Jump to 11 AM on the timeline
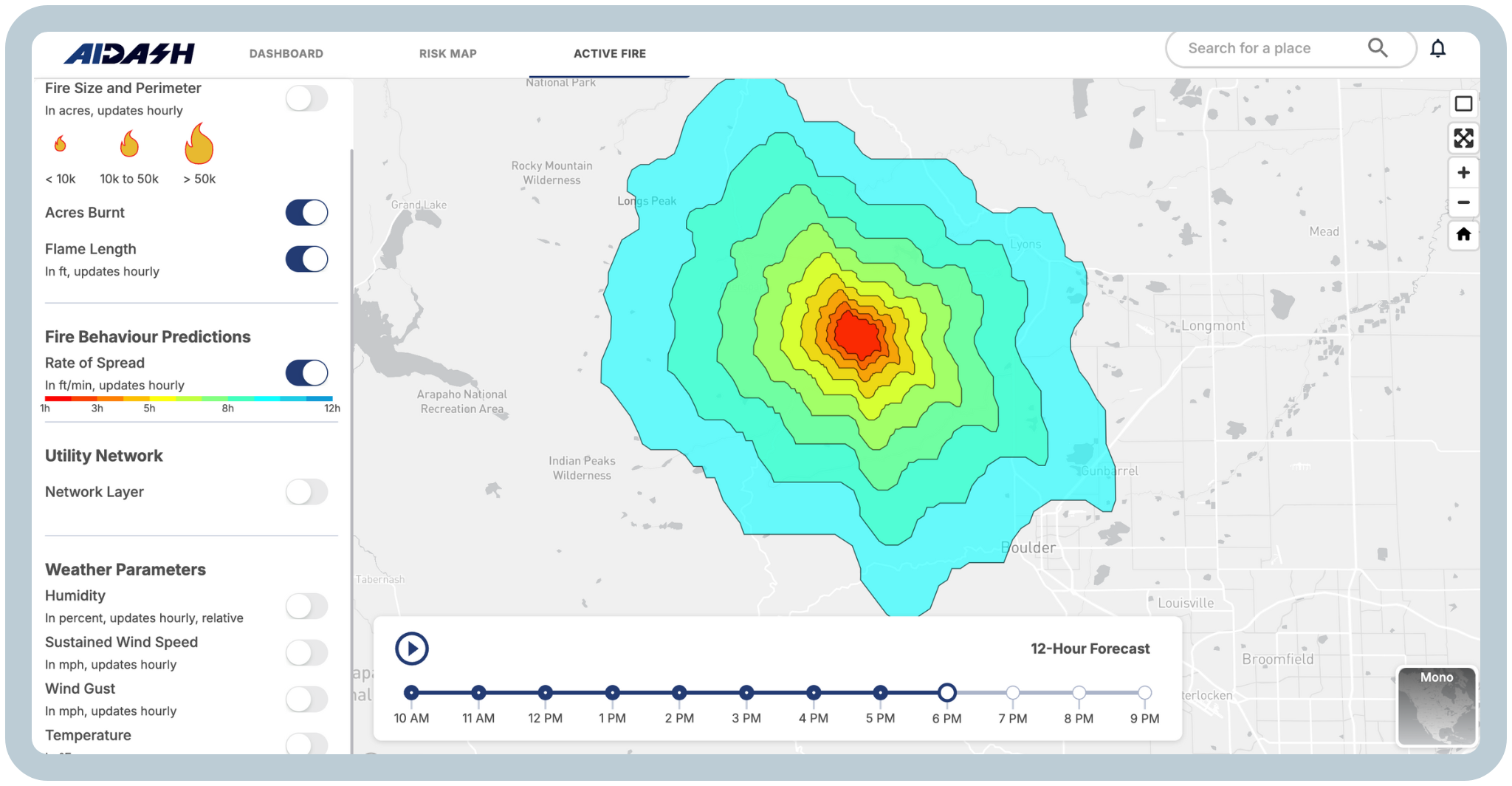Screen dimensions: 1512x786 coord(478,693)
